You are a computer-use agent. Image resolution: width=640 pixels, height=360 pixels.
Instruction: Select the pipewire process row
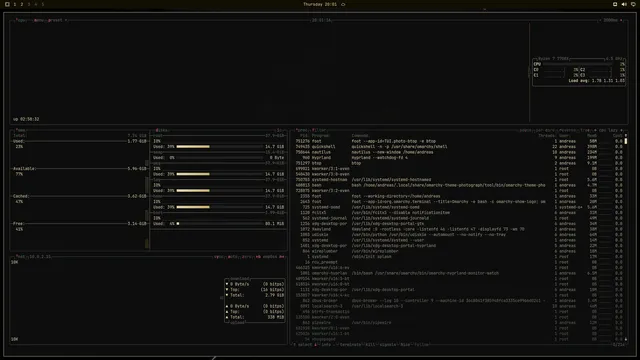coord(459,323)
